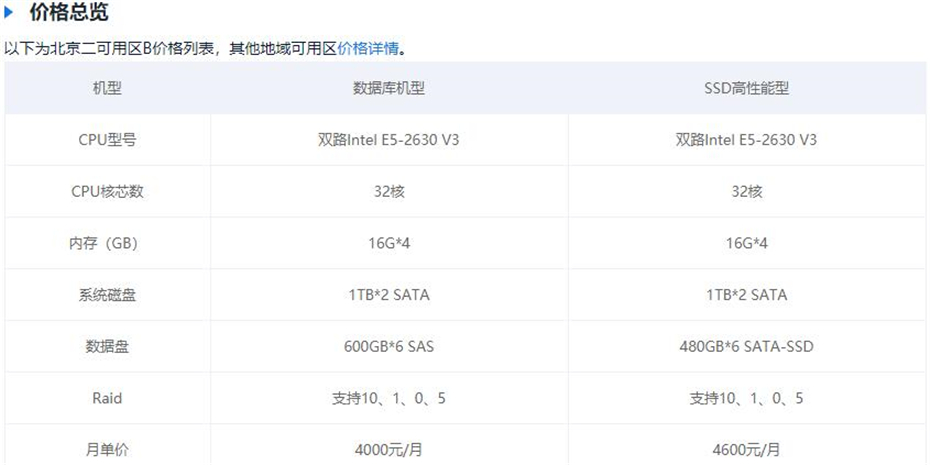This screenshot has width=930, height=465.
Task: Click 1TB*2 SATA under SSD高性能型
Action: click(746, 295)
